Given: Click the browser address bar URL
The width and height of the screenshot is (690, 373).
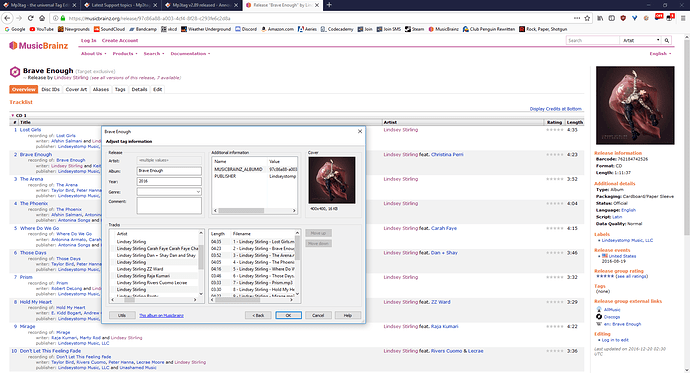Looking at the screenshot, I should (x=150, y=18).
